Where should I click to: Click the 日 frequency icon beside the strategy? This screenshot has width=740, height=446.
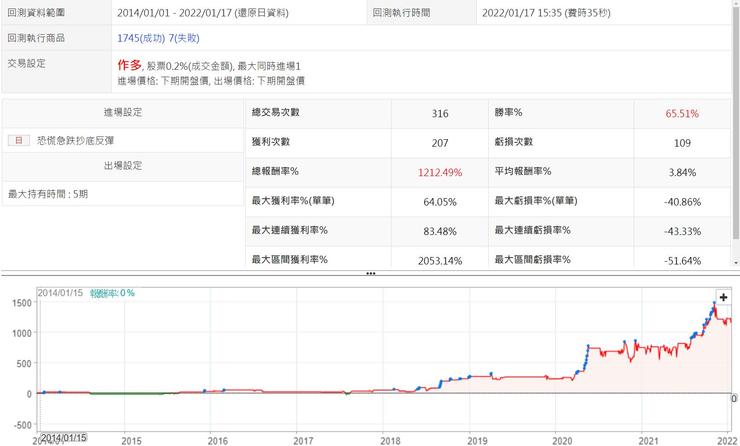[x=13, y=141]
